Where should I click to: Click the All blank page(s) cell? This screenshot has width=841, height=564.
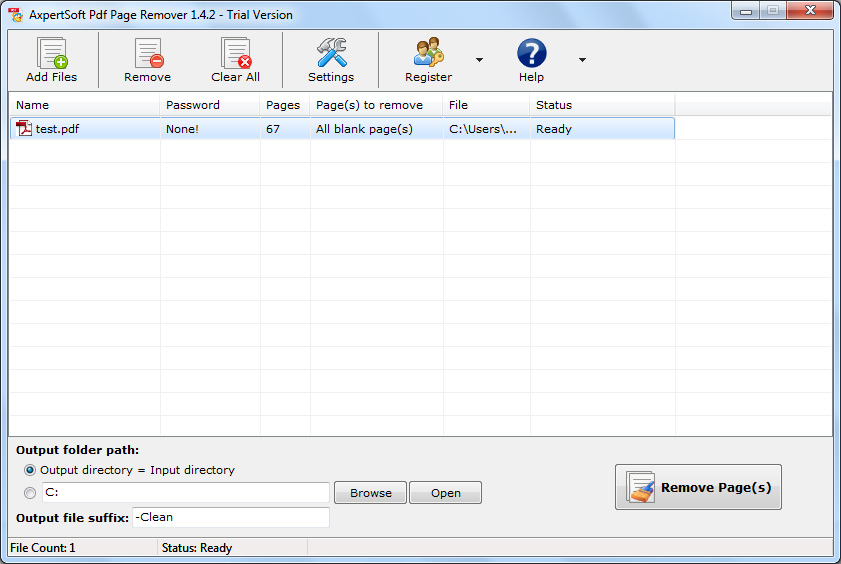point(377,129)
